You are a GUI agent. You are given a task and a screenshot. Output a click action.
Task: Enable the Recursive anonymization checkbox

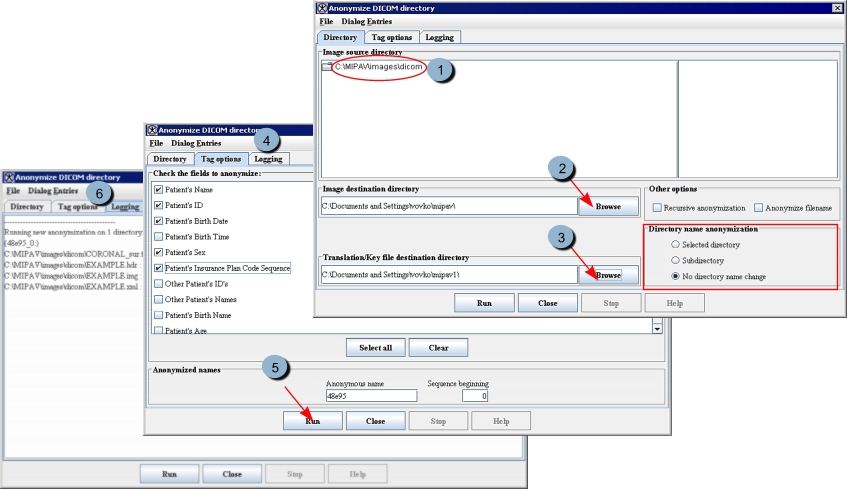click(657, 207)
